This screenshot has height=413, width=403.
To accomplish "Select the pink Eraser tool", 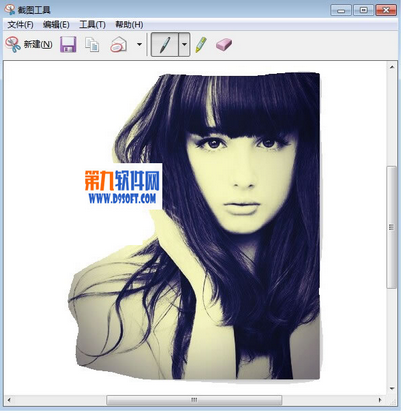I will click(x=224, y=44).
